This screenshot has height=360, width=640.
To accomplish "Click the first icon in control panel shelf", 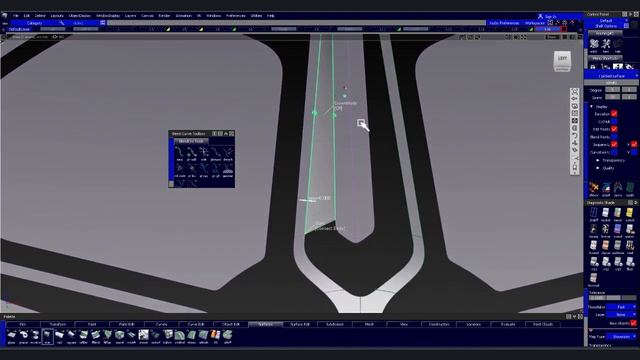I will [x=594, y=44].
